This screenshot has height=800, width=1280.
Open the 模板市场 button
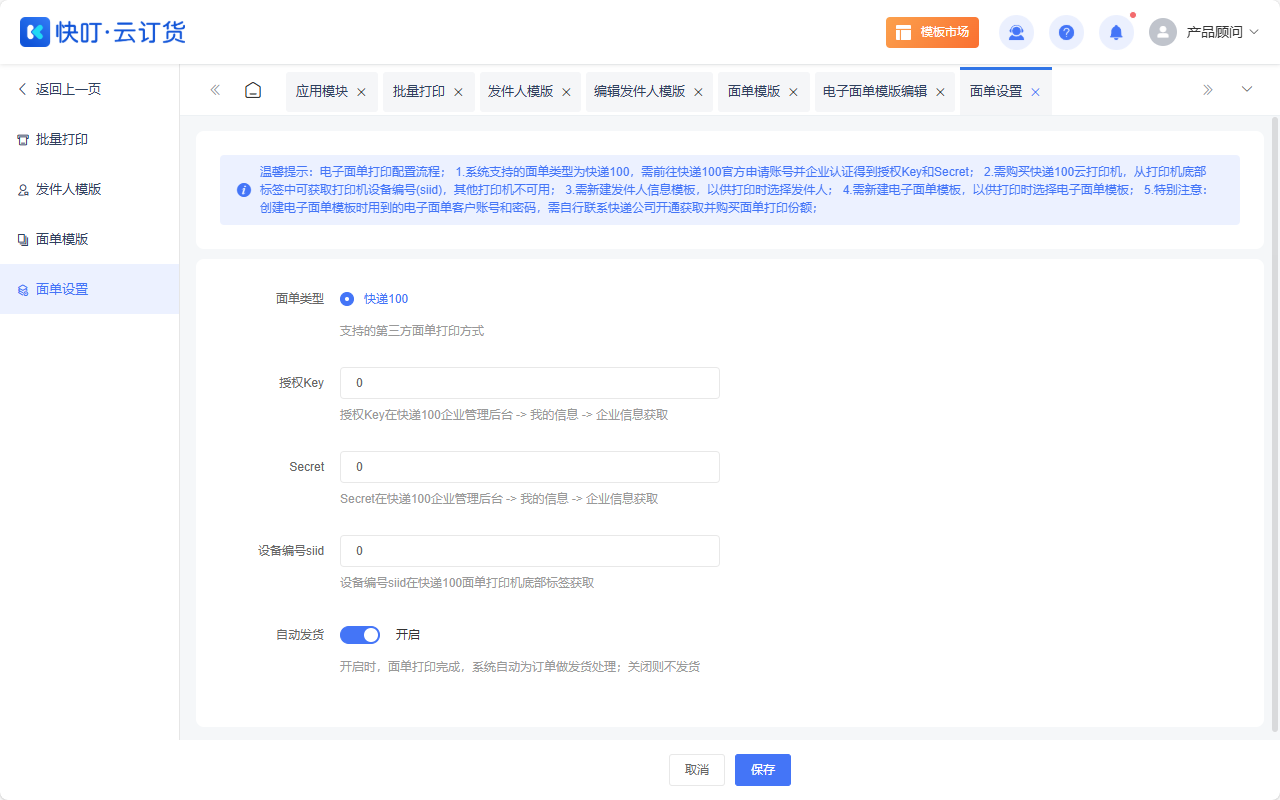point(932,32)
